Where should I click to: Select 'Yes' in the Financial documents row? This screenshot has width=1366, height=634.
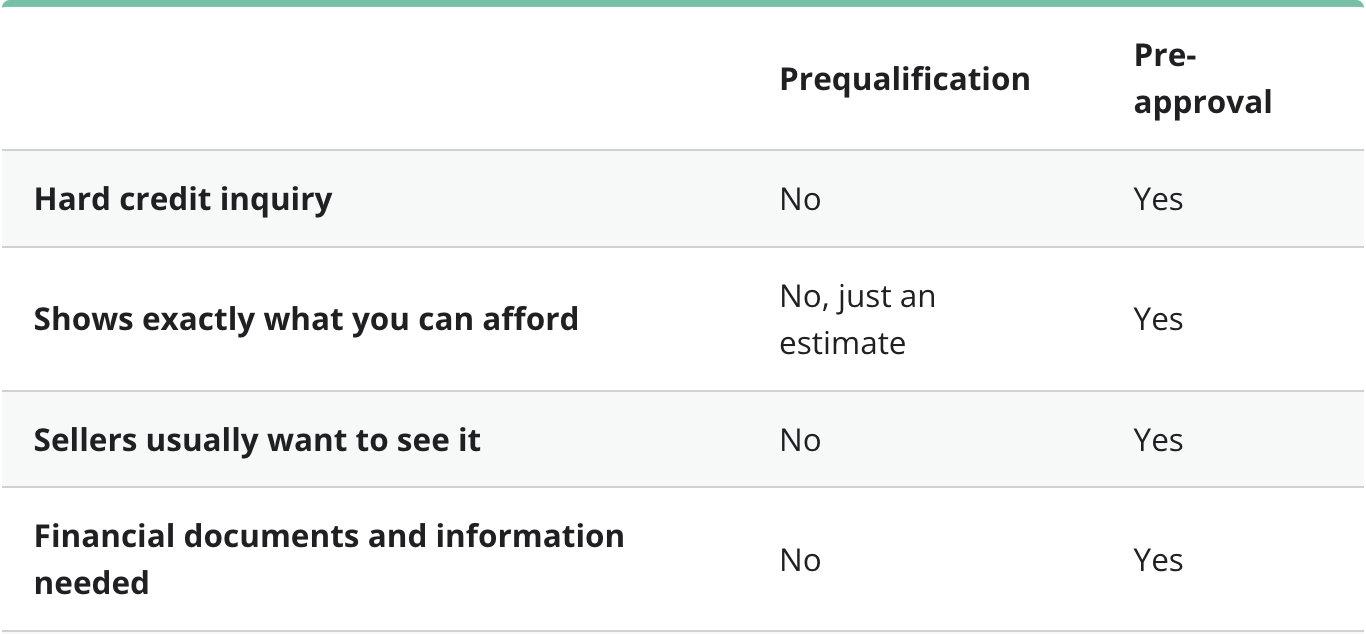click(1158, 560)
